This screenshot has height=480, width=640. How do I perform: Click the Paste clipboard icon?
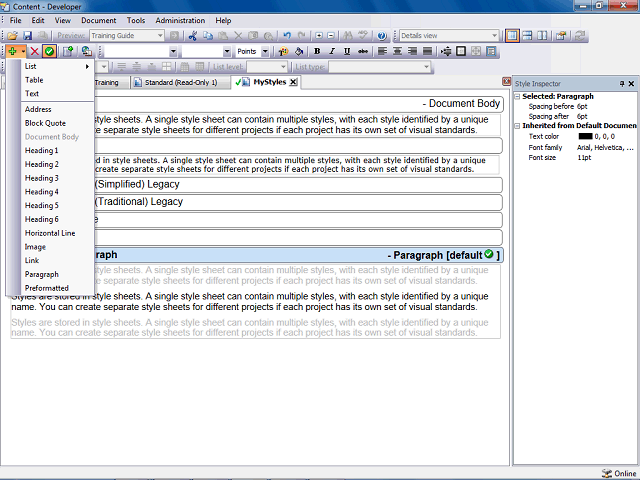click(223, 36)
